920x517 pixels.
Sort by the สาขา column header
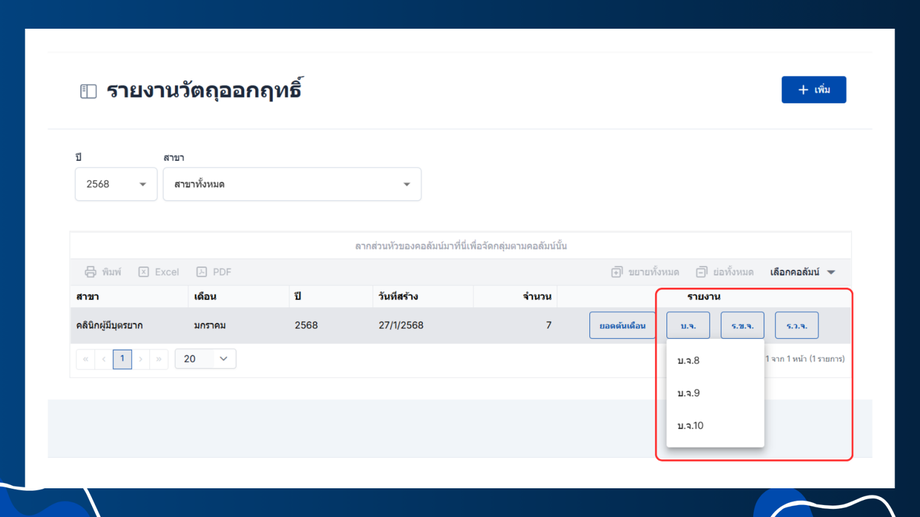pos(129,296)
